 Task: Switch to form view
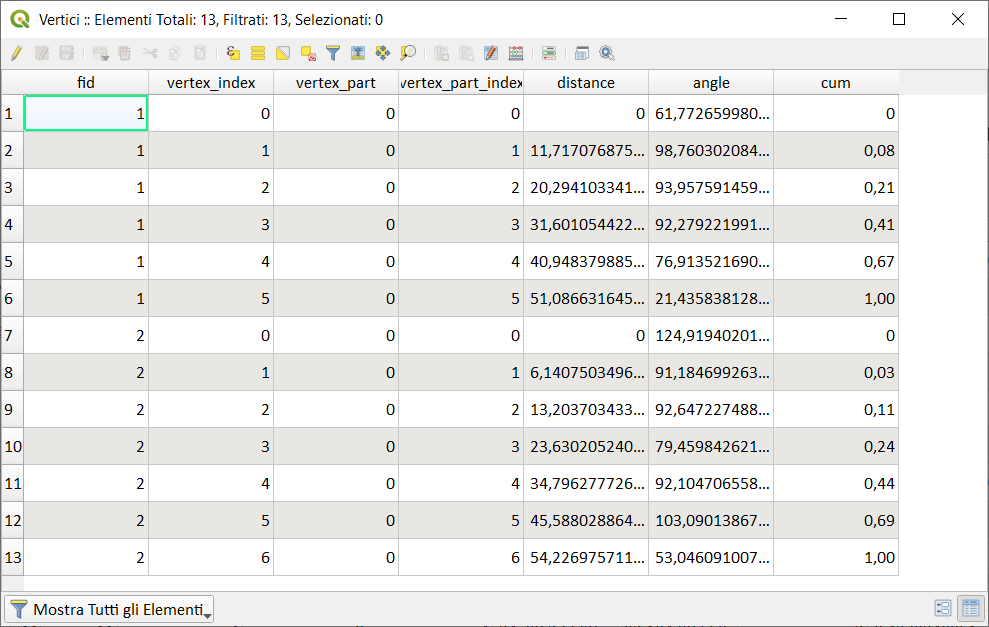click(x=942, y=608)
